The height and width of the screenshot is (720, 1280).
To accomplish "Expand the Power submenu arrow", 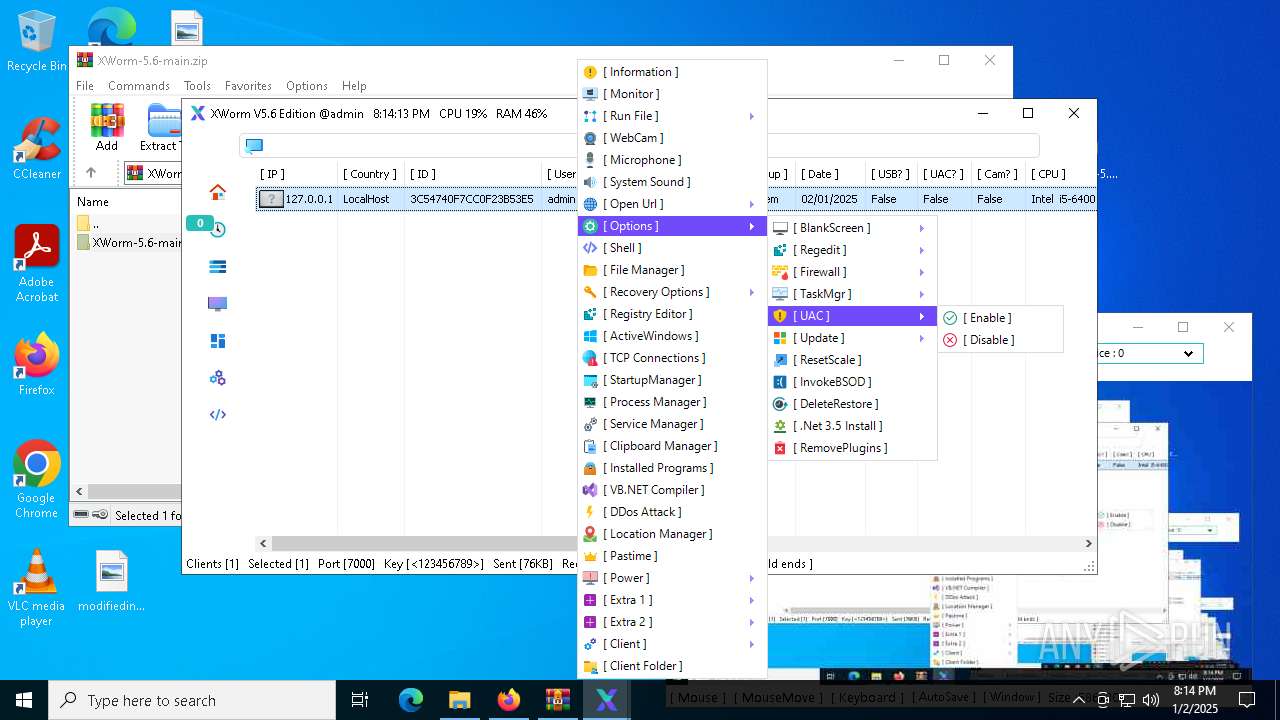I will point(751,578).
